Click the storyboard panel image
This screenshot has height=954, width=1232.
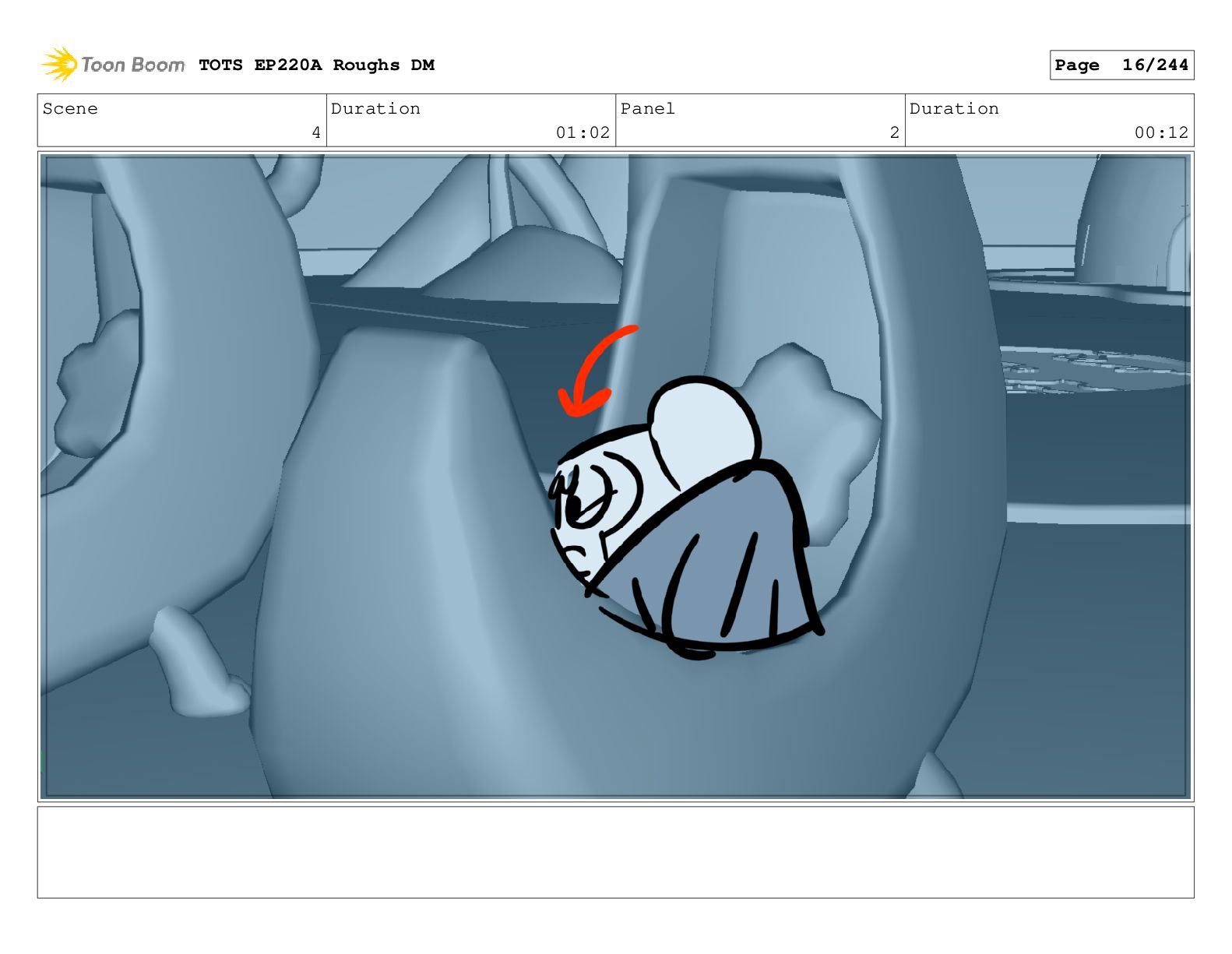pos(615,477)
